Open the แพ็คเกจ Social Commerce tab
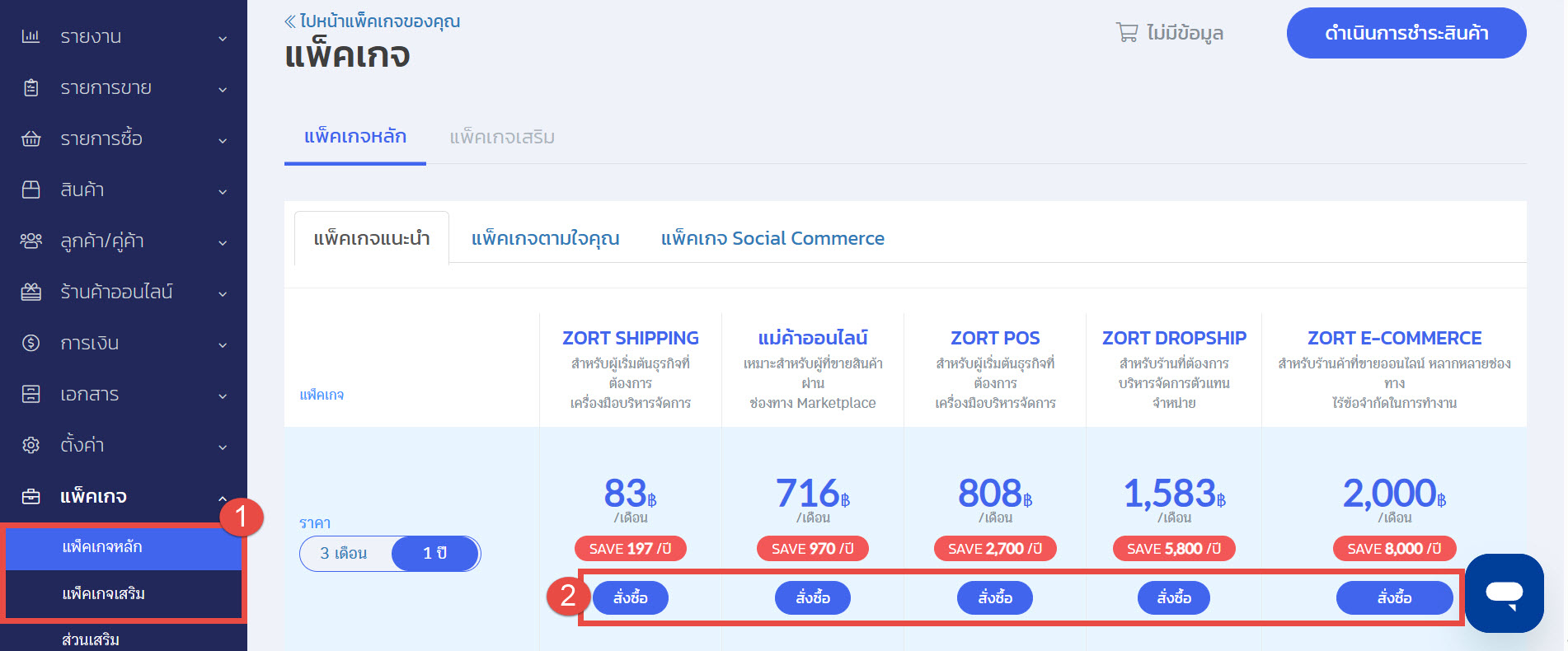Viewport: 1568px width, 651px height. coord(772,238)
